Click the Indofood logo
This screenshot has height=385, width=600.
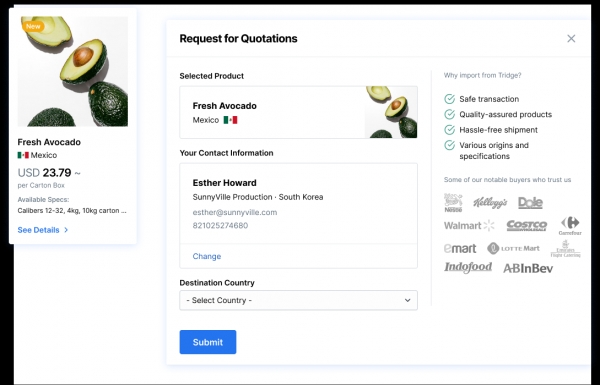(468, 267)
